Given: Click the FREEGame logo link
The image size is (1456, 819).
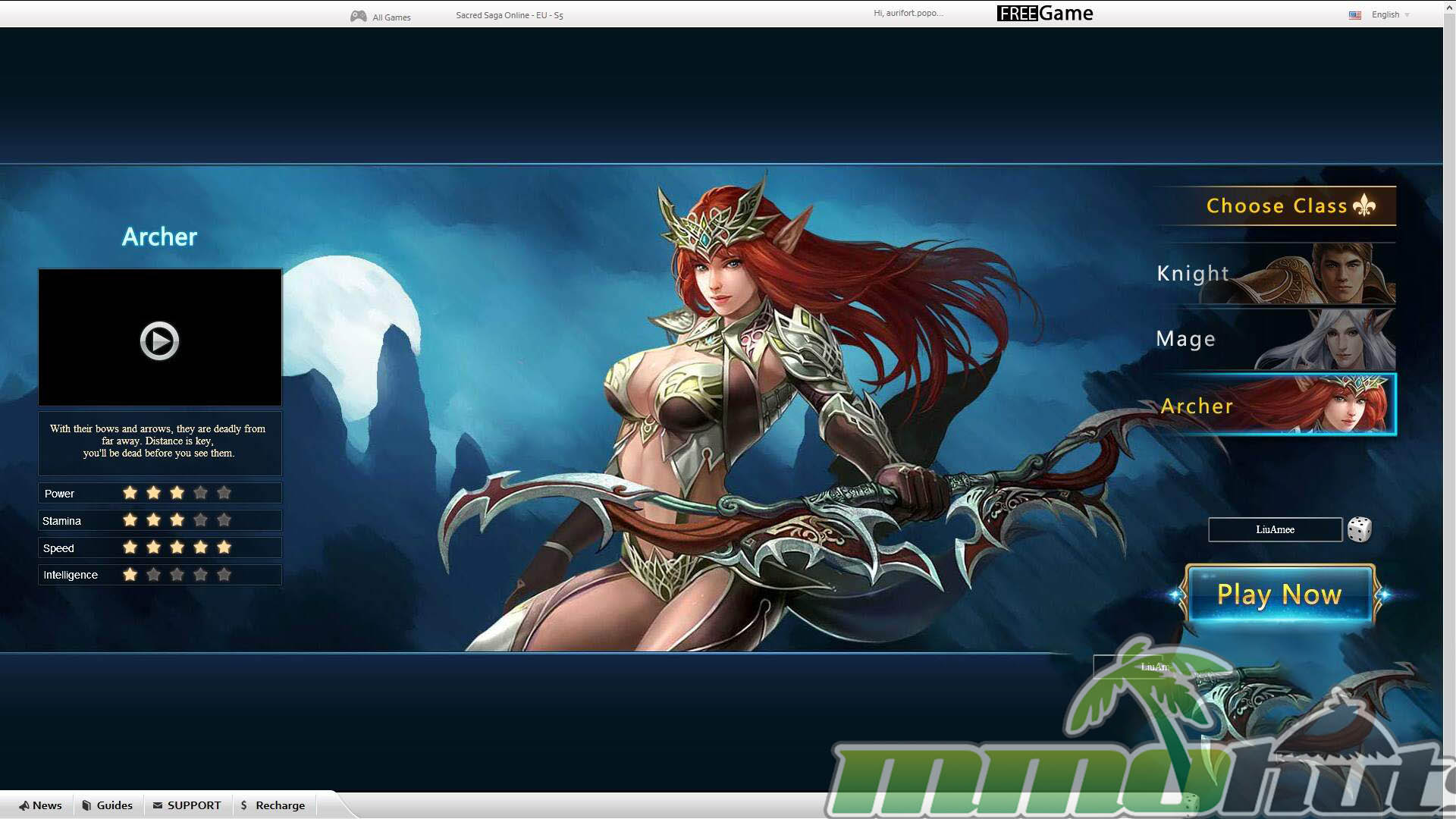Looking at the screenshot, I should (x=1044, y=14).
